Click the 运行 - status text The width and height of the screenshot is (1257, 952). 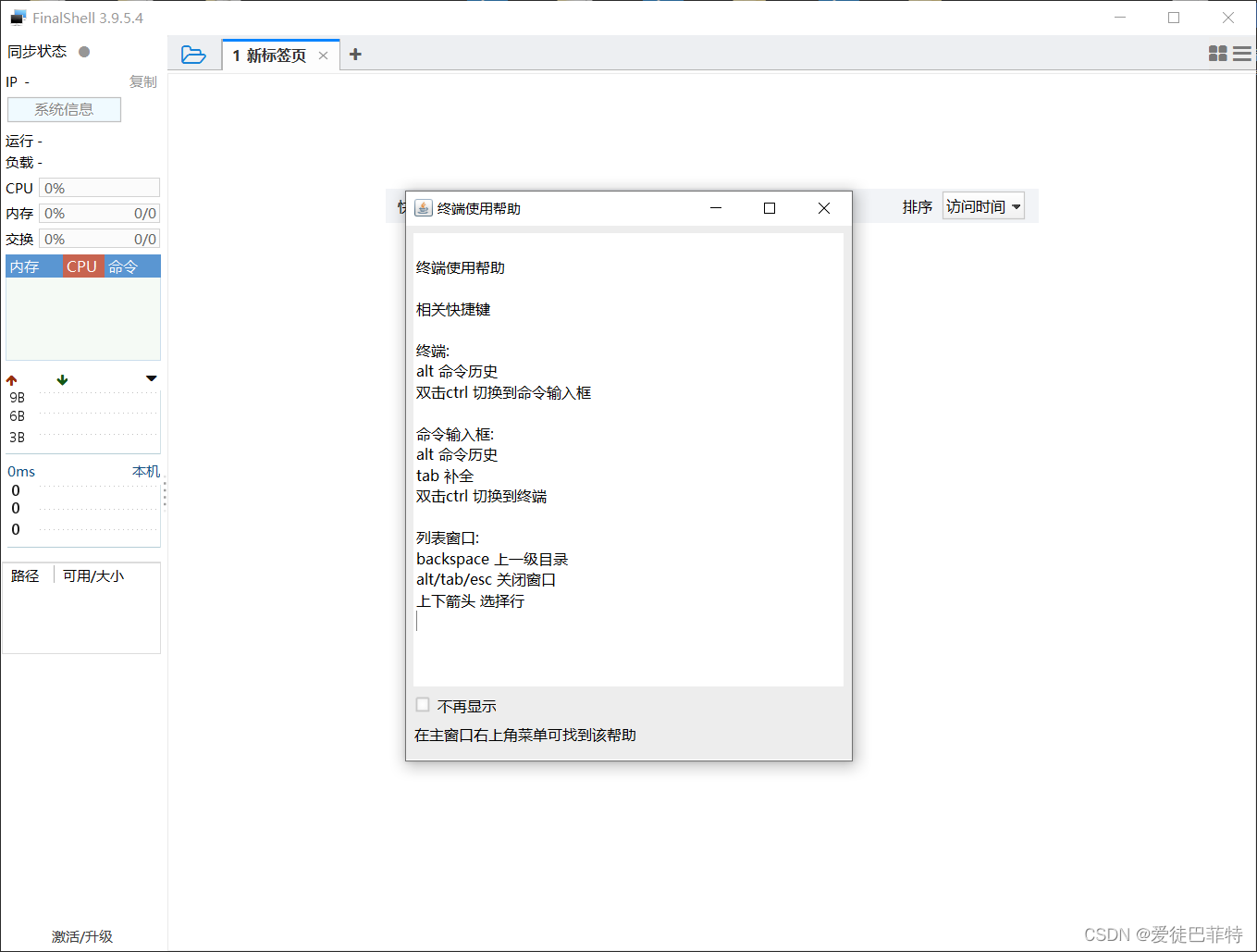click(24, 141)
